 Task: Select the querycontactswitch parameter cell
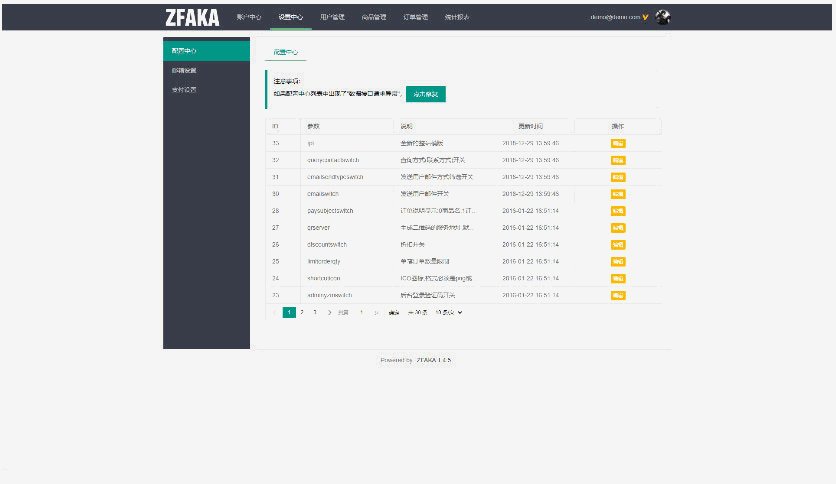pyautogui.click(x=347, y=160)
